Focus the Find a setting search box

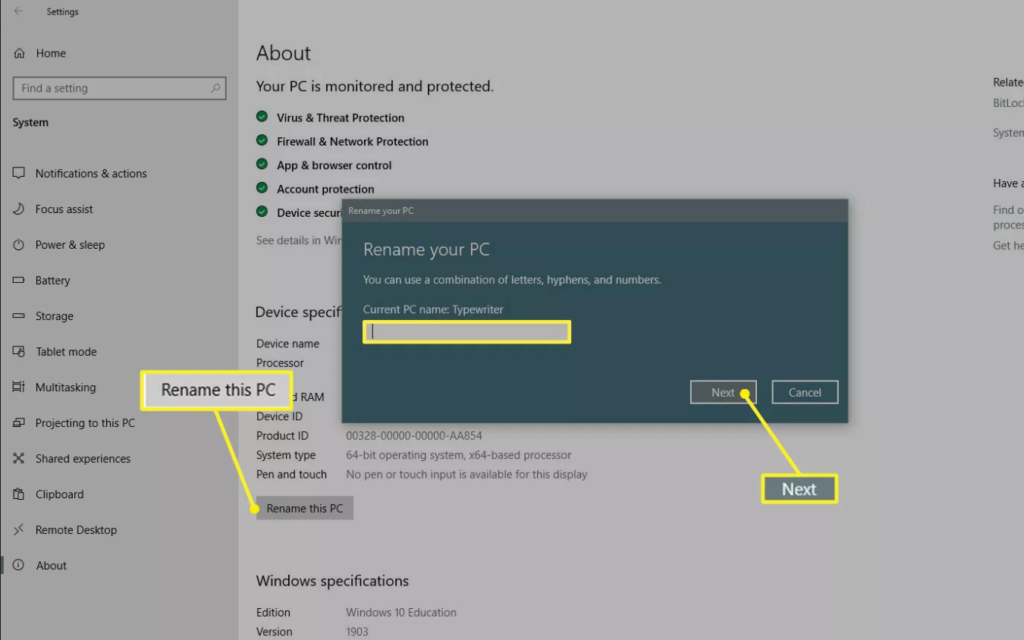(x=120, y=88)
